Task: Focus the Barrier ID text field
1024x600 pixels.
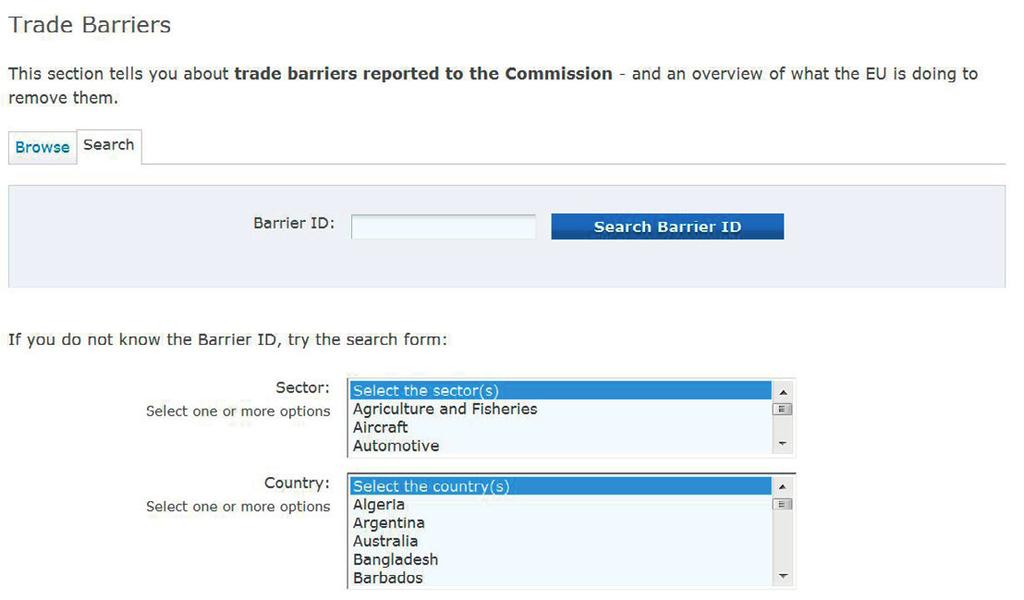Action: (x=443, y=227)
